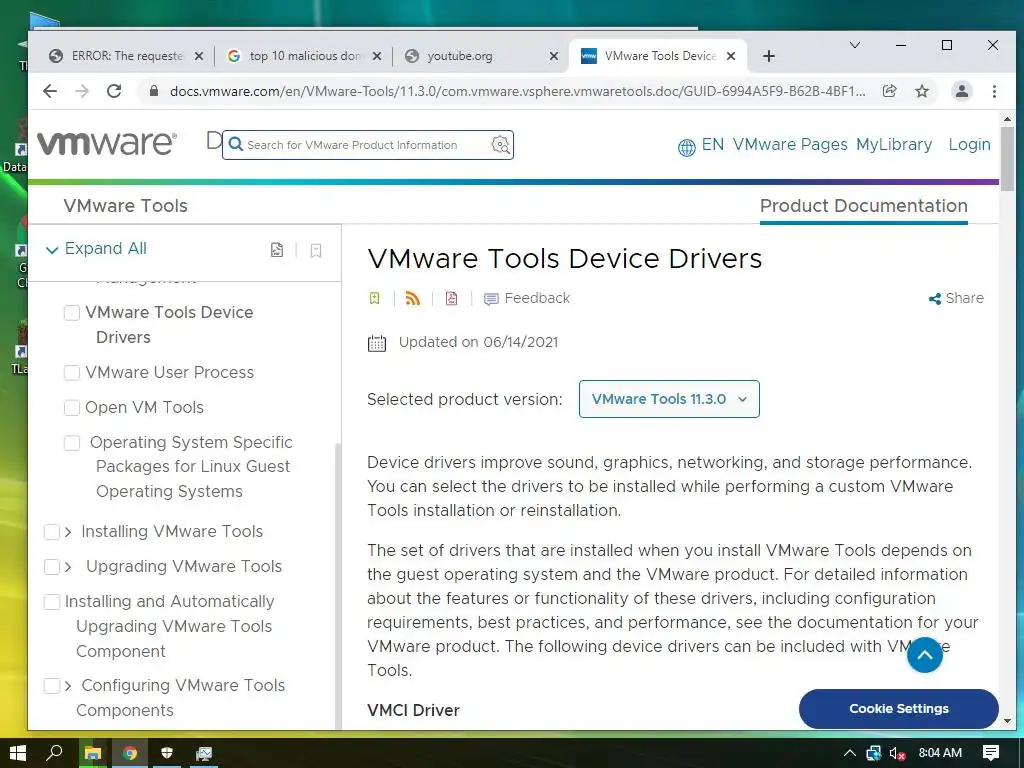Check Installing and Automatically Upgrading box
This screenshot has width=1024, height=768.
point(52,601)
